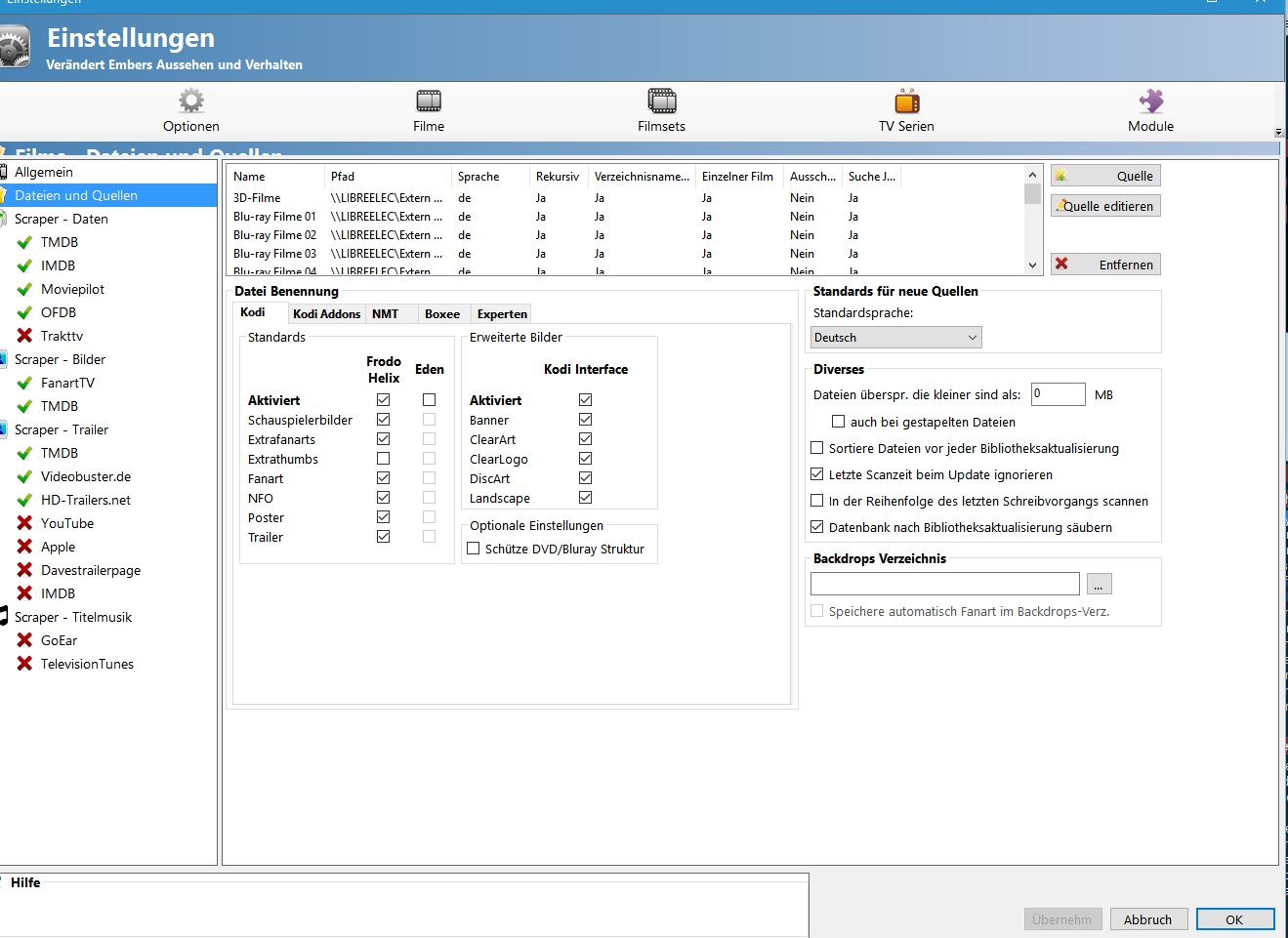1288x938 pixels.
Task: Select Scraper - Daten in sidebar
Action: (62, 219)
